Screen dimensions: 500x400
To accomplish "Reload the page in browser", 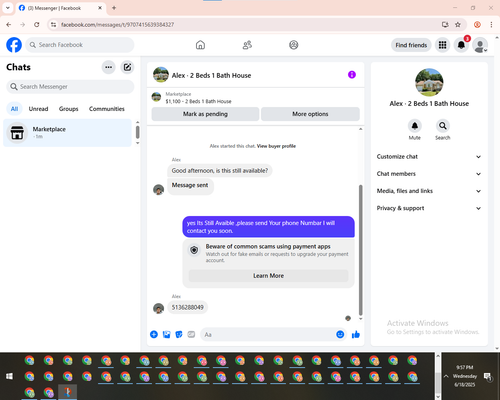I will pos(37,25).
